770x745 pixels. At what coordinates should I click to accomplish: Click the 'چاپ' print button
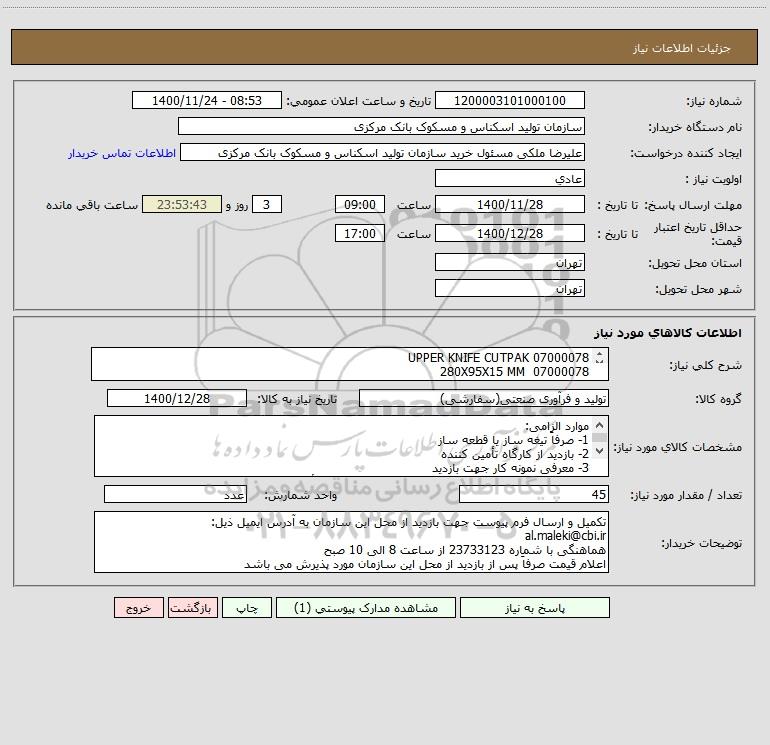(x=247, y=608)
